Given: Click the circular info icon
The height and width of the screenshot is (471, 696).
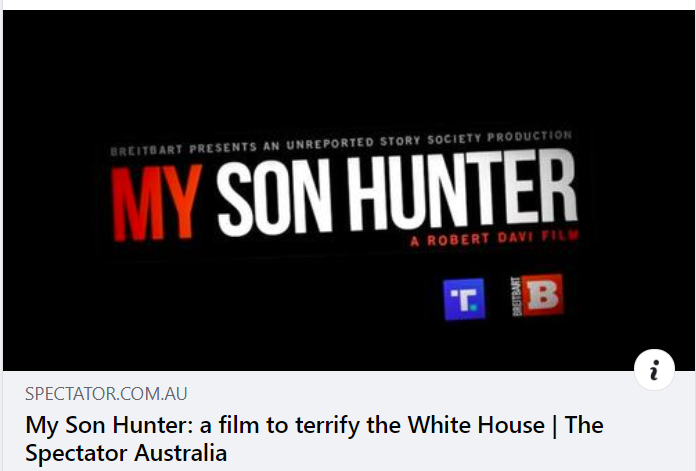Looking at the screenshot, I should click(x=654, y=371).
